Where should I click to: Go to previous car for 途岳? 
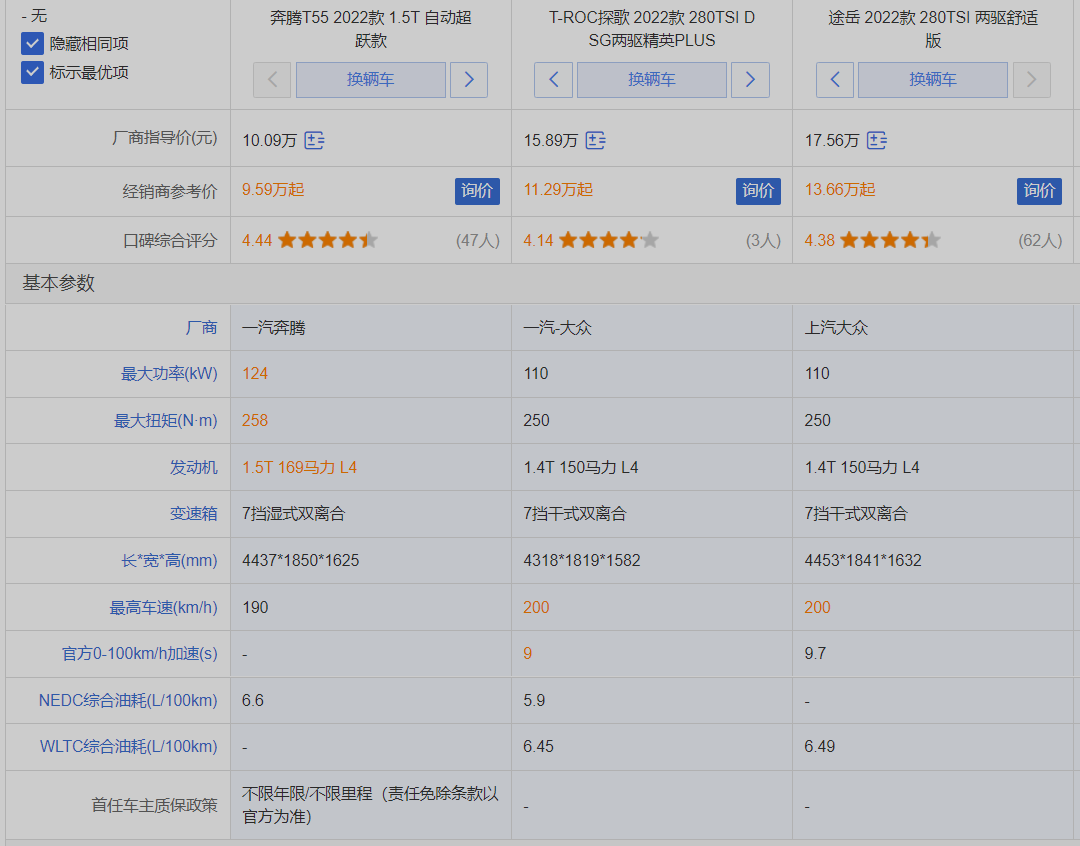pos(835,80)
